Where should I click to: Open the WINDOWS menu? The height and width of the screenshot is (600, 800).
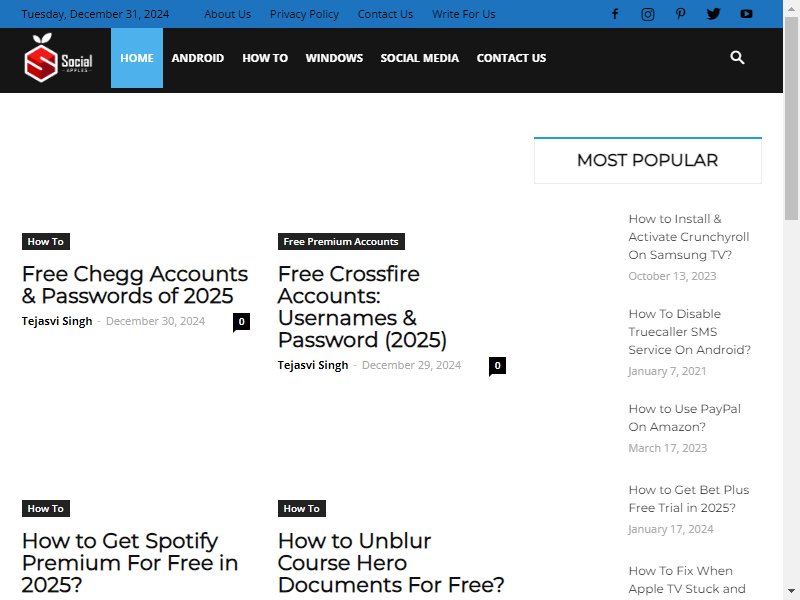pyautogui.click(x=334, y=58)
